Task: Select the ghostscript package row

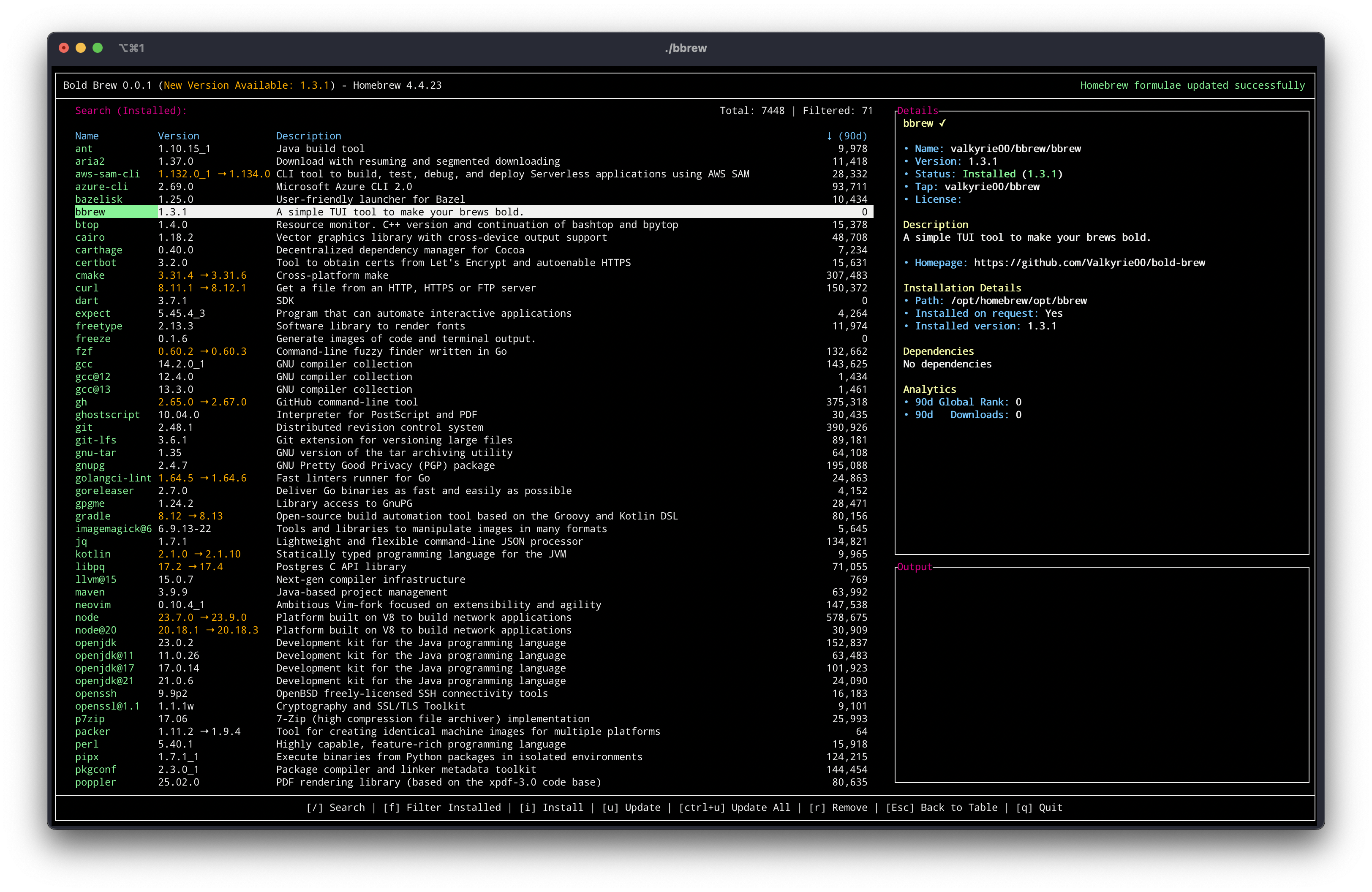Action: point(107,415)
